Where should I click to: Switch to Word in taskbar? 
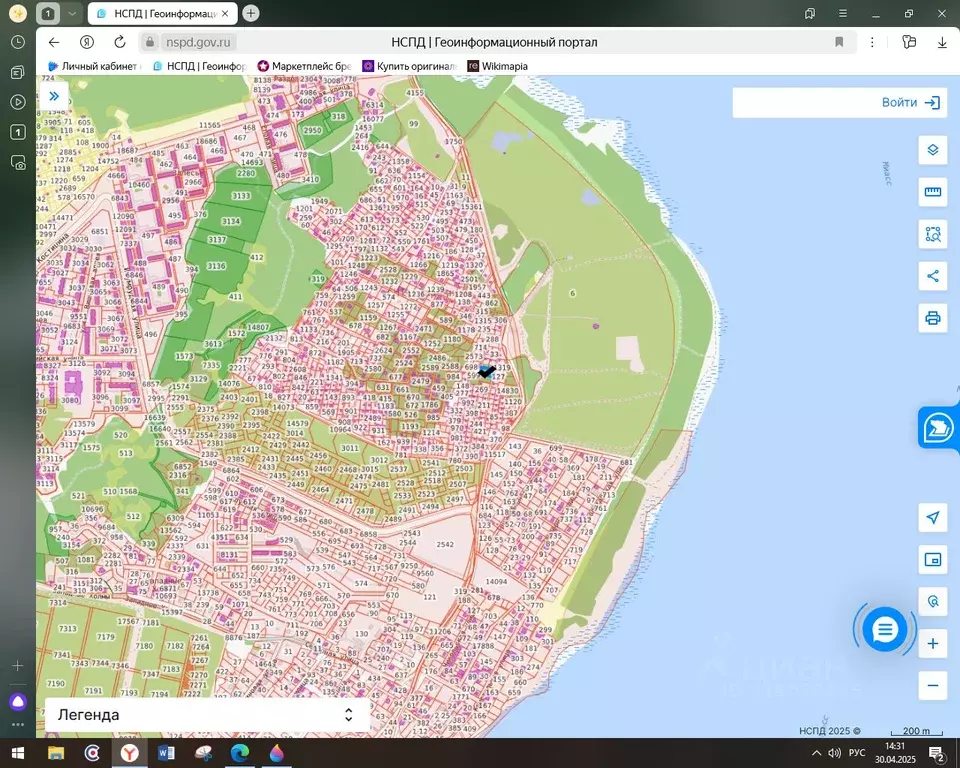click(x=166, y=753)
